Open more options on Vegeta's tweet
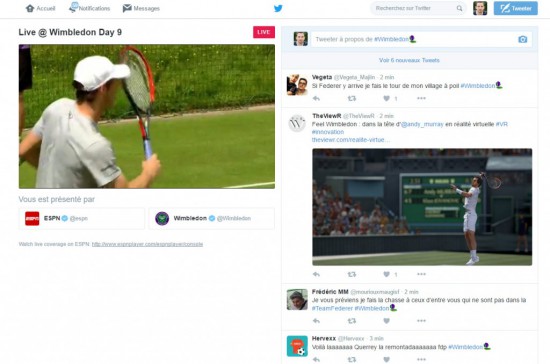The width and height of the screenshot is (550, 364). (421, 99)
